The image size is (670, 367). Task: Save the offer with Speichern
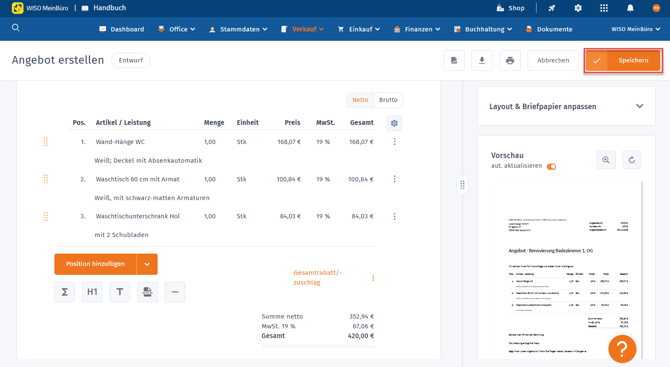point(623,60)
